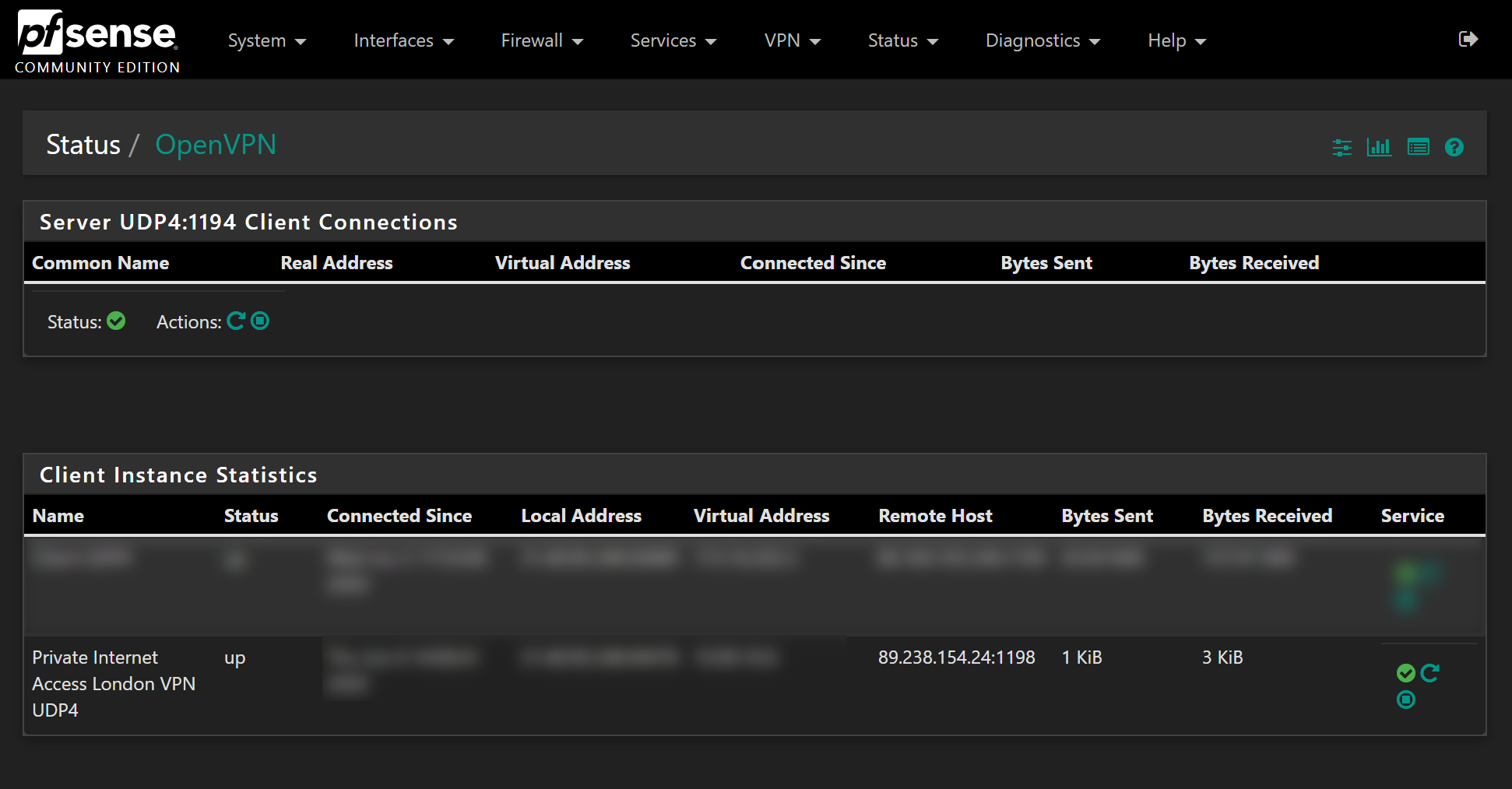
Task: Expand the Diagnostics menu
Action: pyautogui.click(x=1043, y=40)
